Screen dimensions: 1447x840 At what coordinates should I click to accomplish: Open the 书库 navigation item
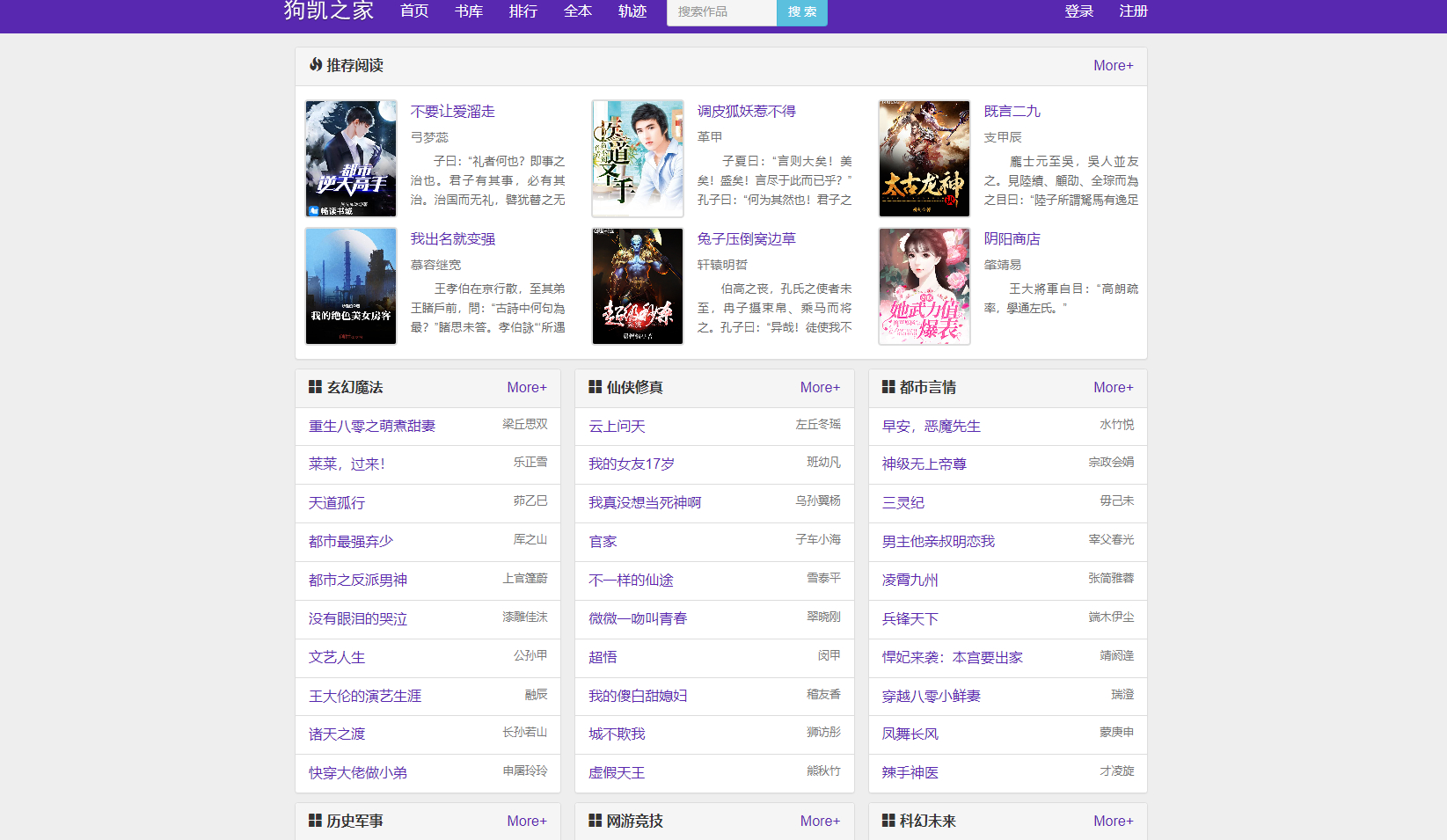(x=469, y=11)
